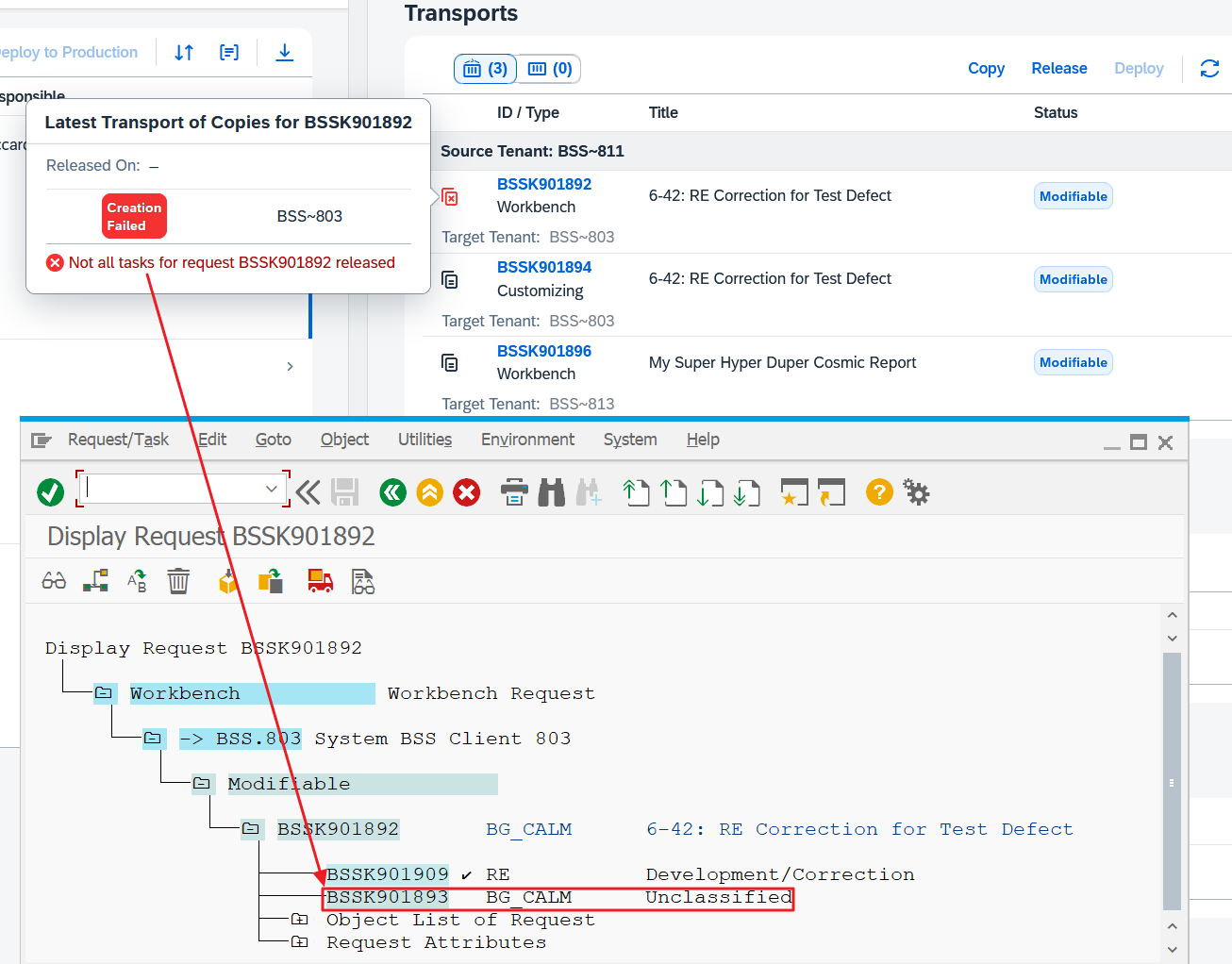This screenshot has height=964, width=1232.
Task: Click the refresh icon in the Transports panel
Action: [x=1209, y=69]
